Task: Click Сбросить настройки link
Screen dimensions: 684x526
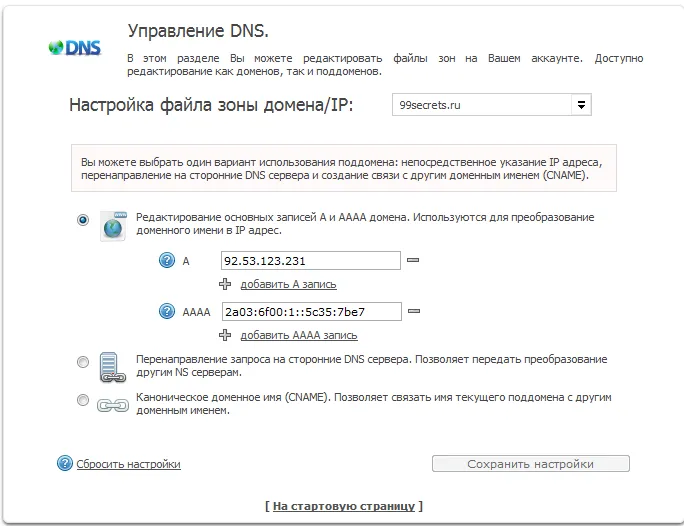Action: pyautogui.click(x=128, y=464)
